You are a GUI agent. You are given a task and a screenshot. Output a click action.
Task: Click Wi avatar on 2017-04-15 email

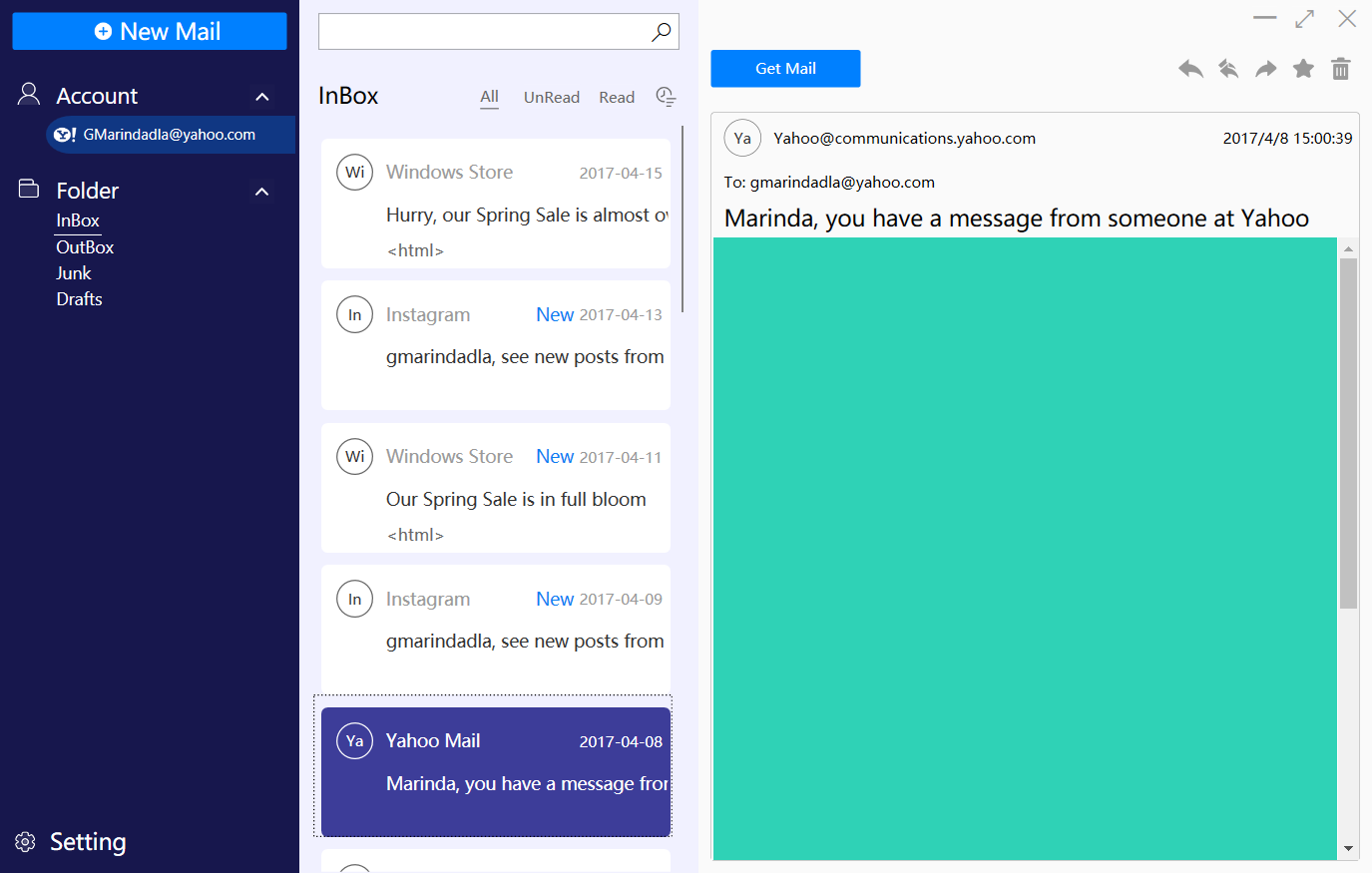pos(355,172)
